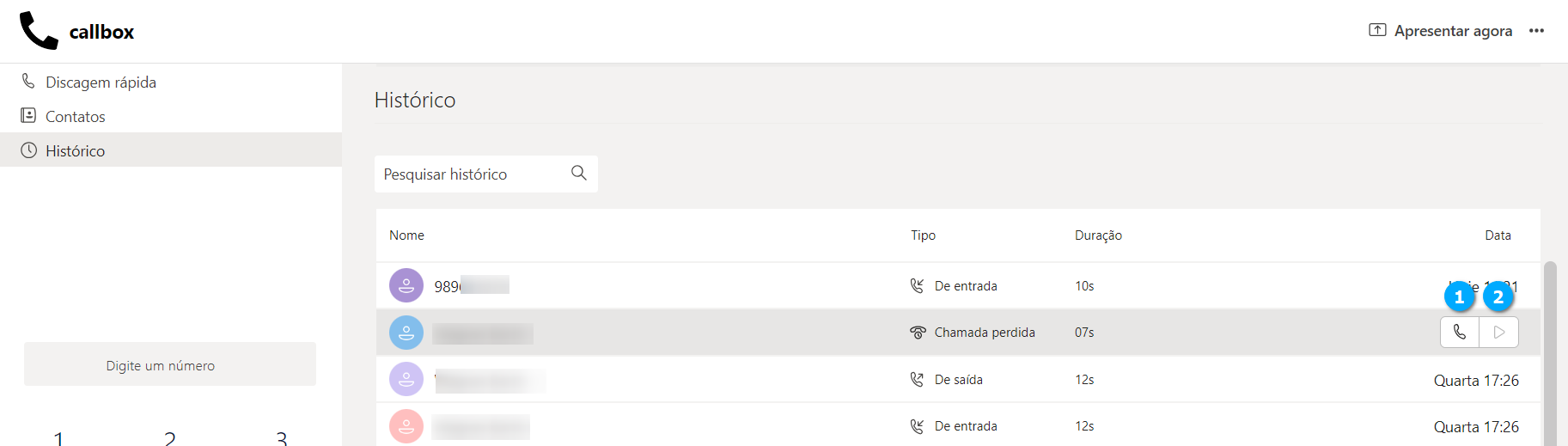This screenshot has height=446, width=1568.
Task: Sort by the Nome column header
Action: (x=406, y=235)
